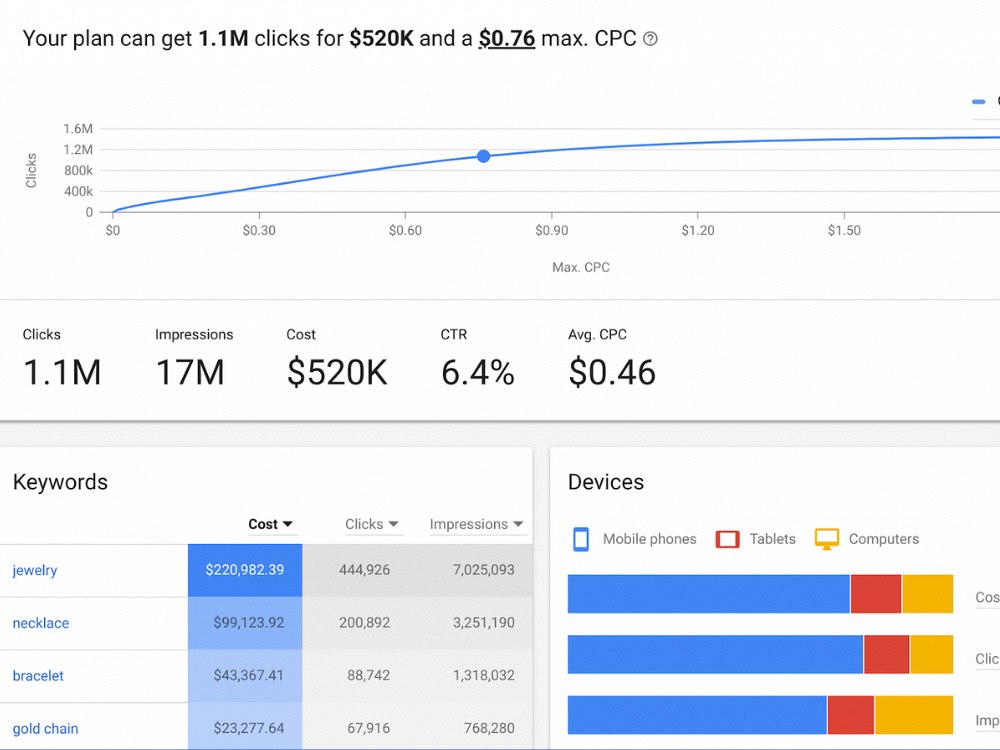This screenshot has width=1000, height=750.
Task: Click the clicks value 200,892
Action: (364, 623)
